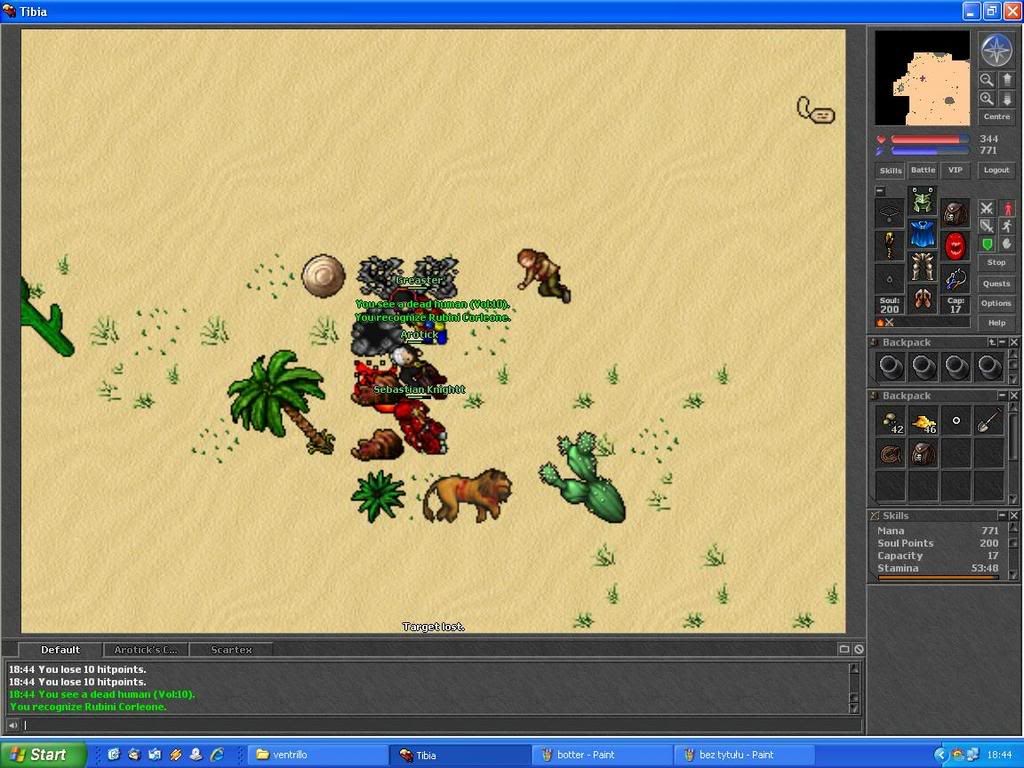Close the Skills panel
Image resolution: width=1024 pixels, height=768 pixels.
click(x=1014, y=515)
